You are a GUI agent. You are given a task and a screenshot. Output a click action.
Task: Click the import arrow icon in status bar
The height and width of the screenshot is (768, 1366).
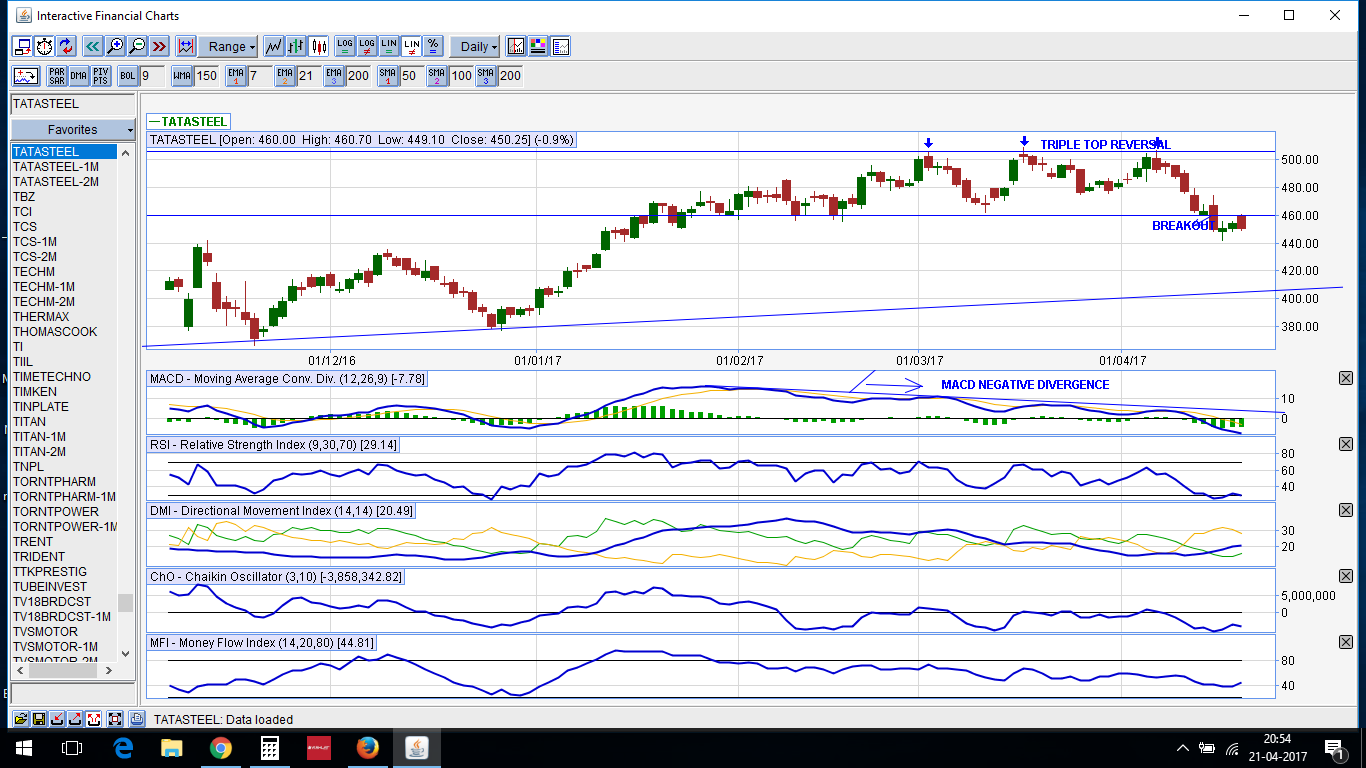[57, 719]
